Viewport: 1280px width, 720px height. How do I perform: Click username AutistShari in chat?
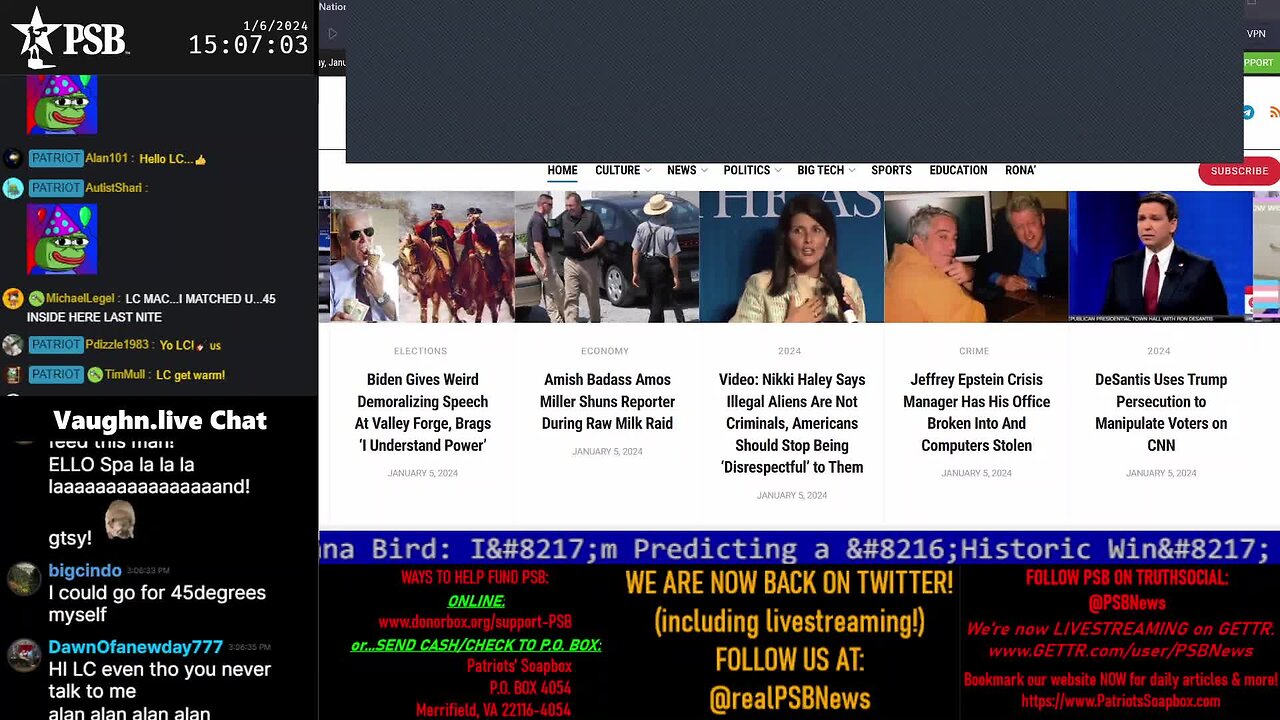coord(113,187)
